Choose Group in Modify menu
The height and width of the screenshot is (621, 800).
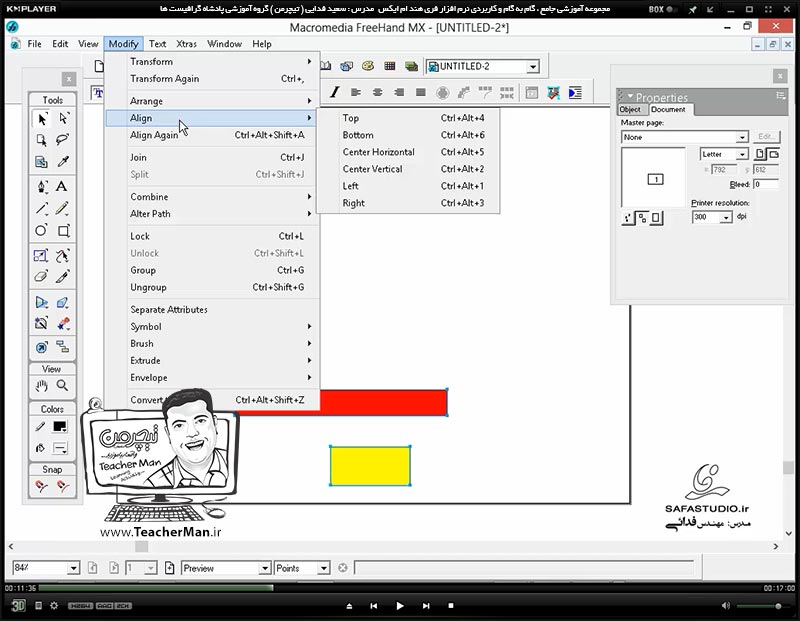click(212, 270)
